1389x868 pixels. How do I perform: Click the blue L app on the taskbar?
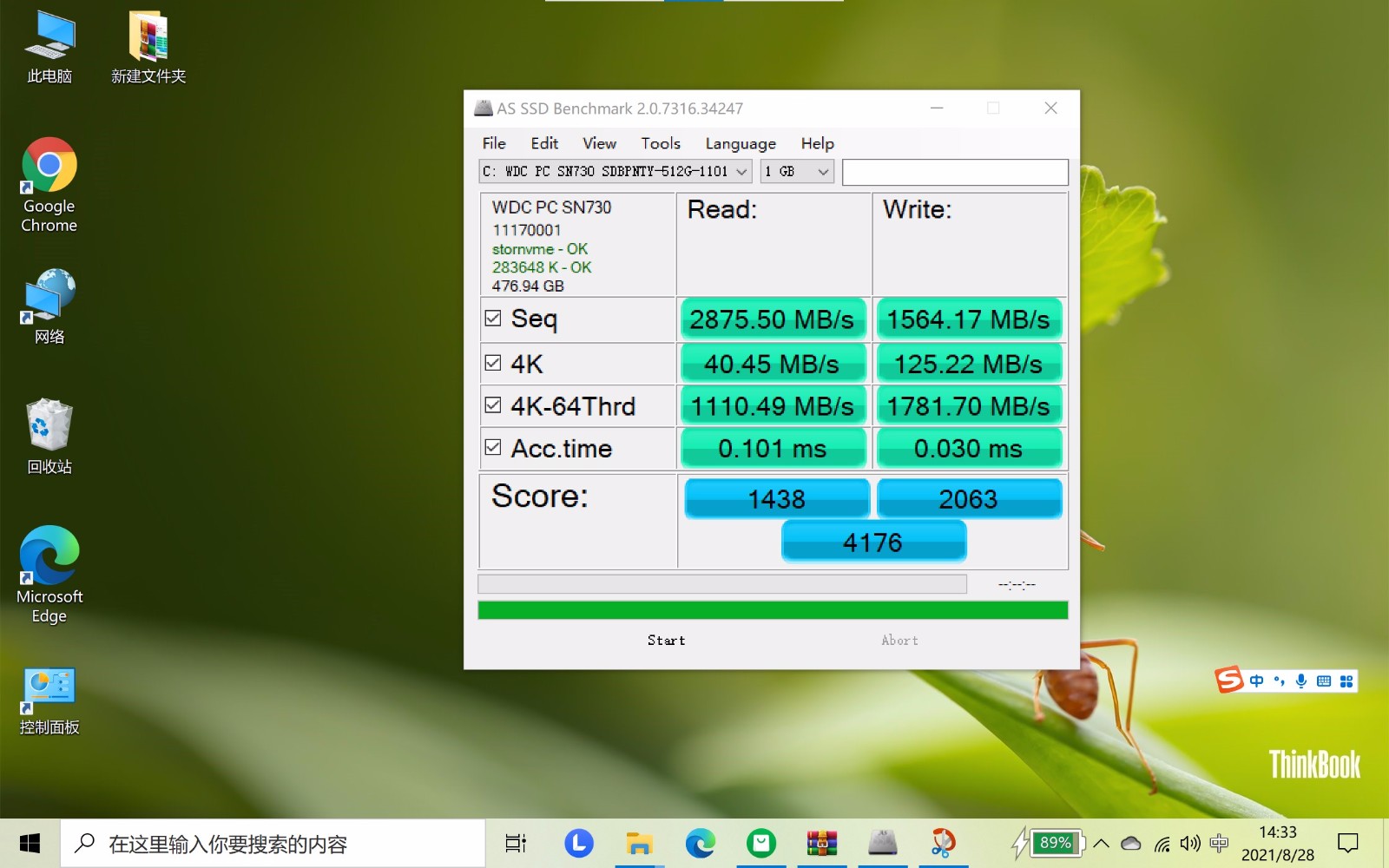(x=579, y=843)
